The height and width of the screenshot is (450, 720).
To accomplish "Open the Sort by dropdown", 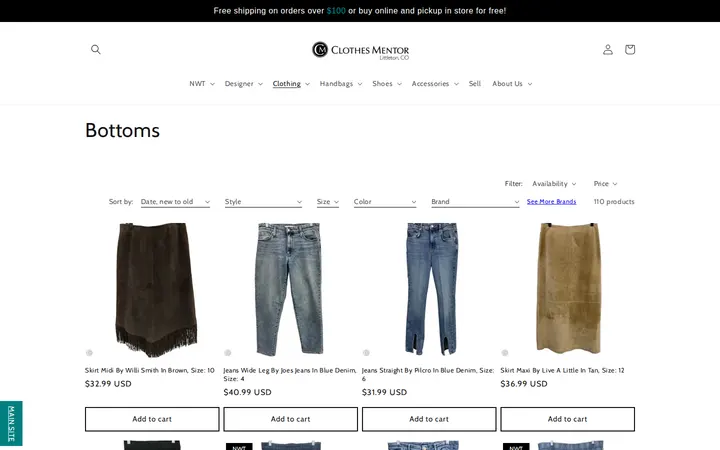I will pos(175,202).
